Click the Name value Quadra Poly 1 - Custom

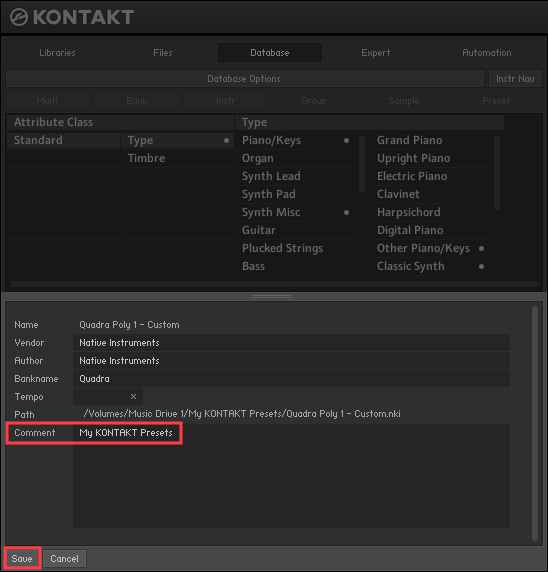point(129,325)
